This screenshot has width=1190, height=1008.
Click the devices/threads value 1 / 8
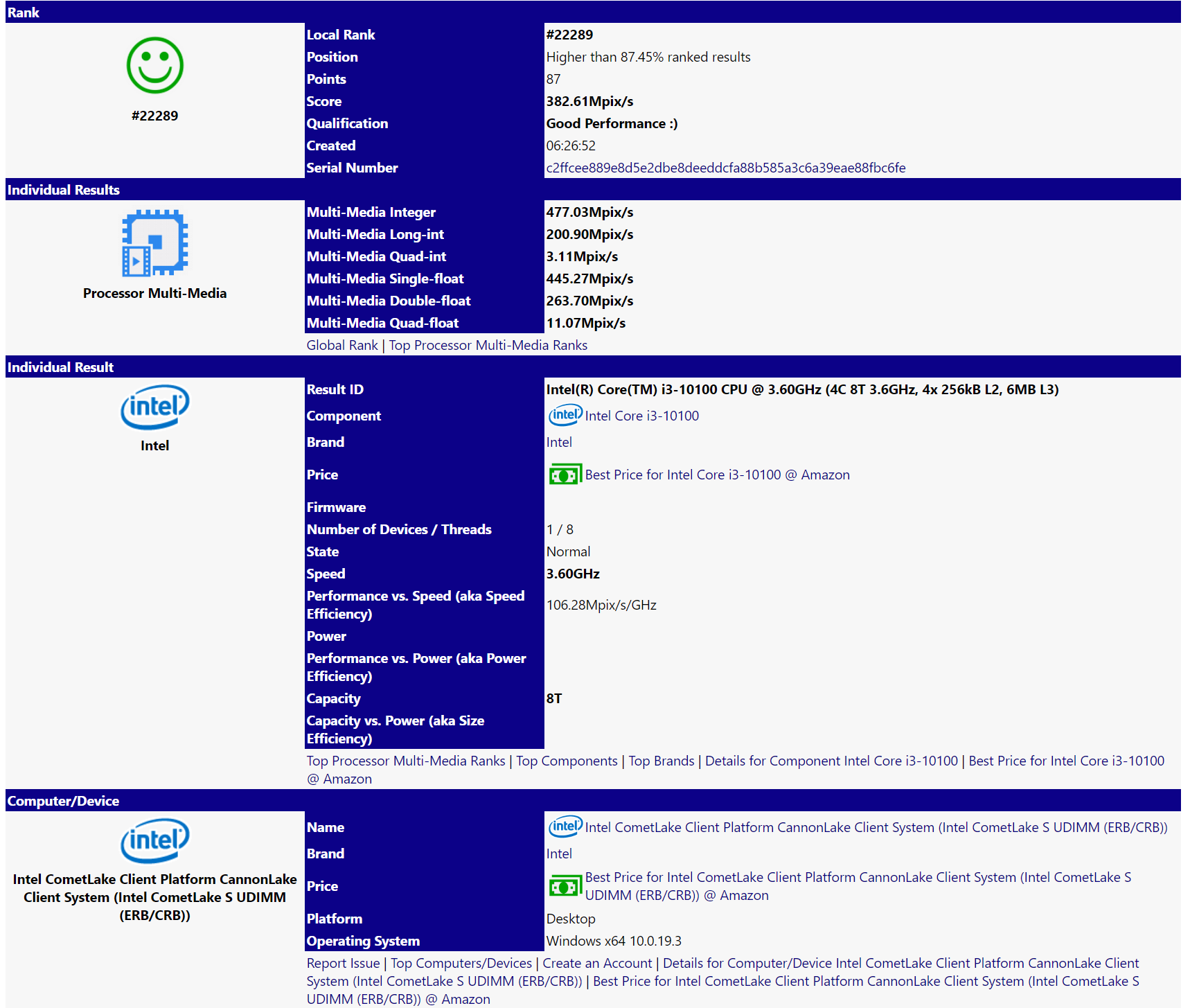(x=560, y=529)
